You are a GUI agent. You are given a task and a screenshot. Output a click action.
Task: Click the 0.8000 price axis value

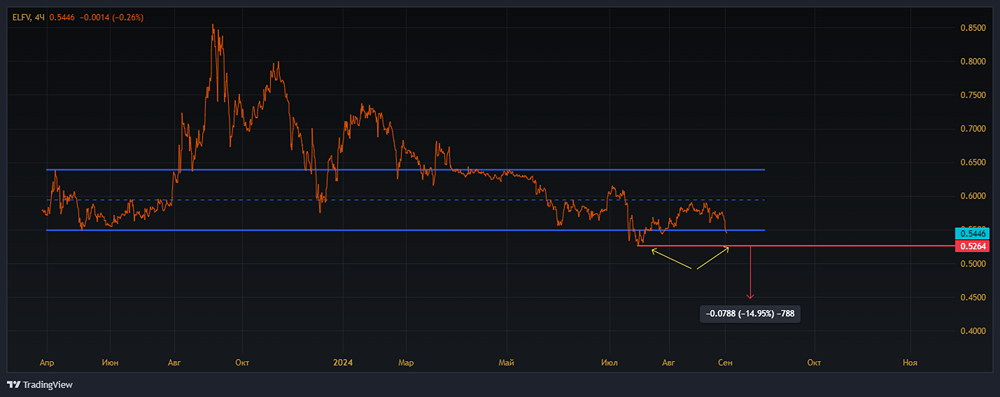click(973, 61)
